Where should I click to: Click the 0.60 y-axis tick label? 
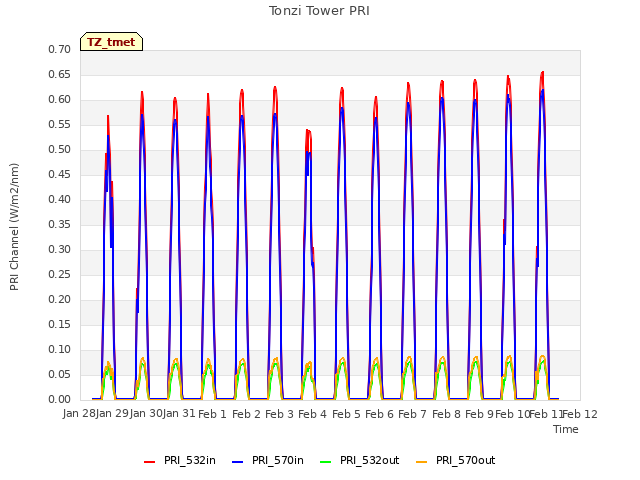tap(60, 100)
